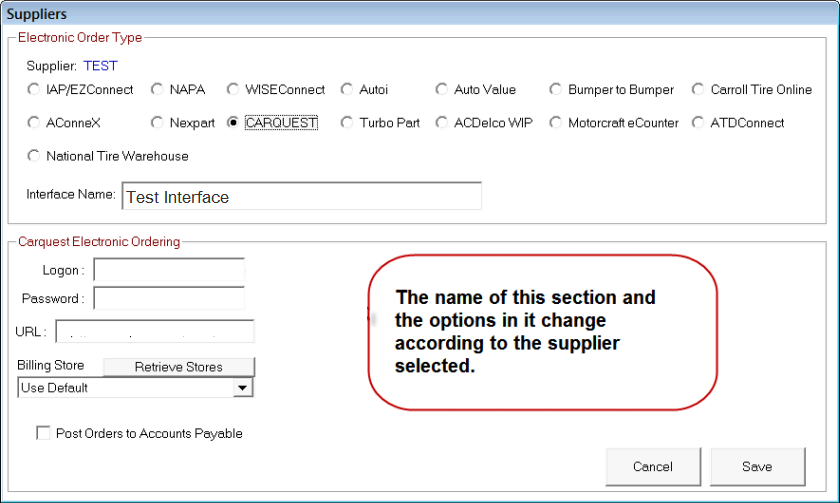840x503 pixels.
Task: Pick the Turbo Part option
Action: pos(347,123)
